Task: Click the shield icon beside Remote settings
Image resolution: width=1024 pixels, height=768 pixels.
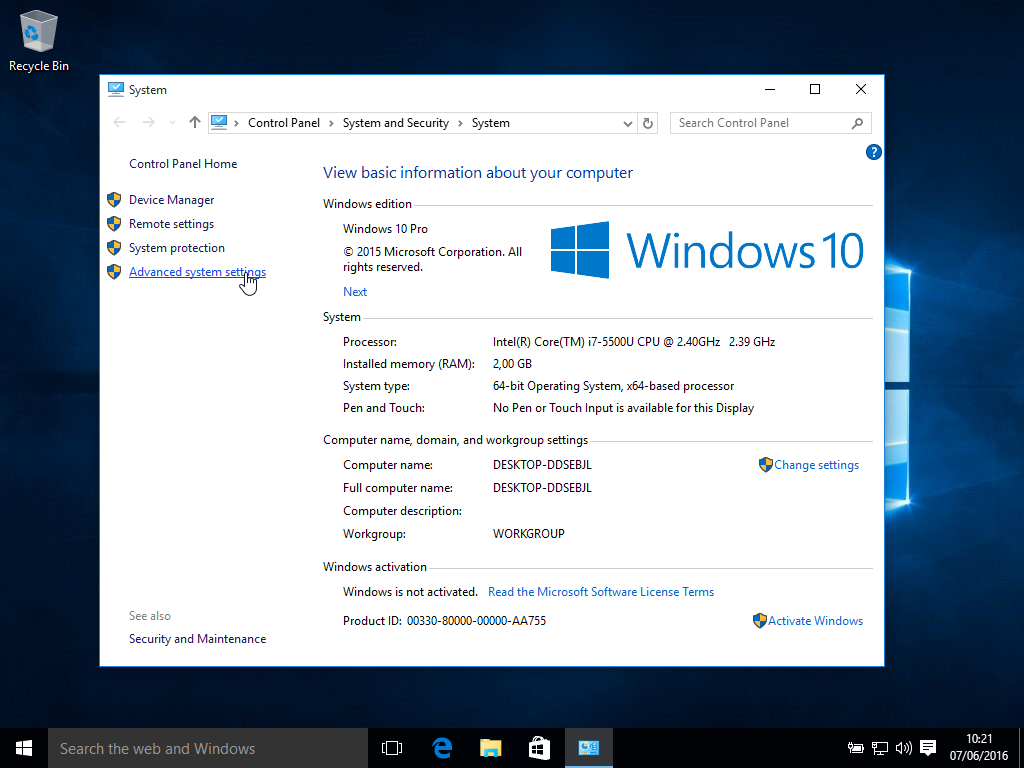Action: click(114, 224)
